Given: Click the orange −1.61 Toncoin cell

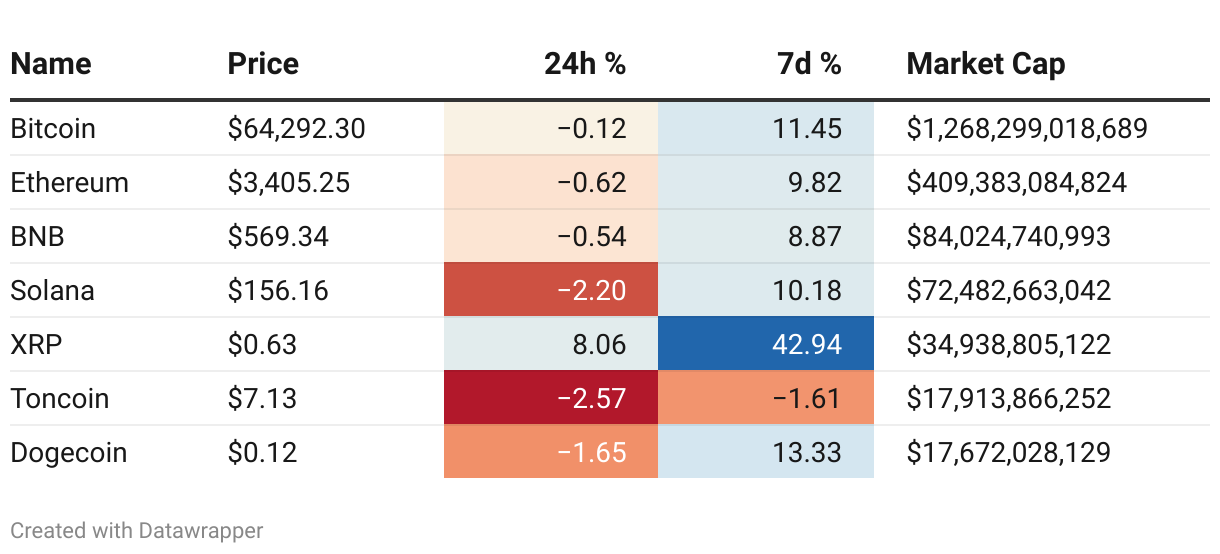Looking at the screenshot, I should click(766, 398).
